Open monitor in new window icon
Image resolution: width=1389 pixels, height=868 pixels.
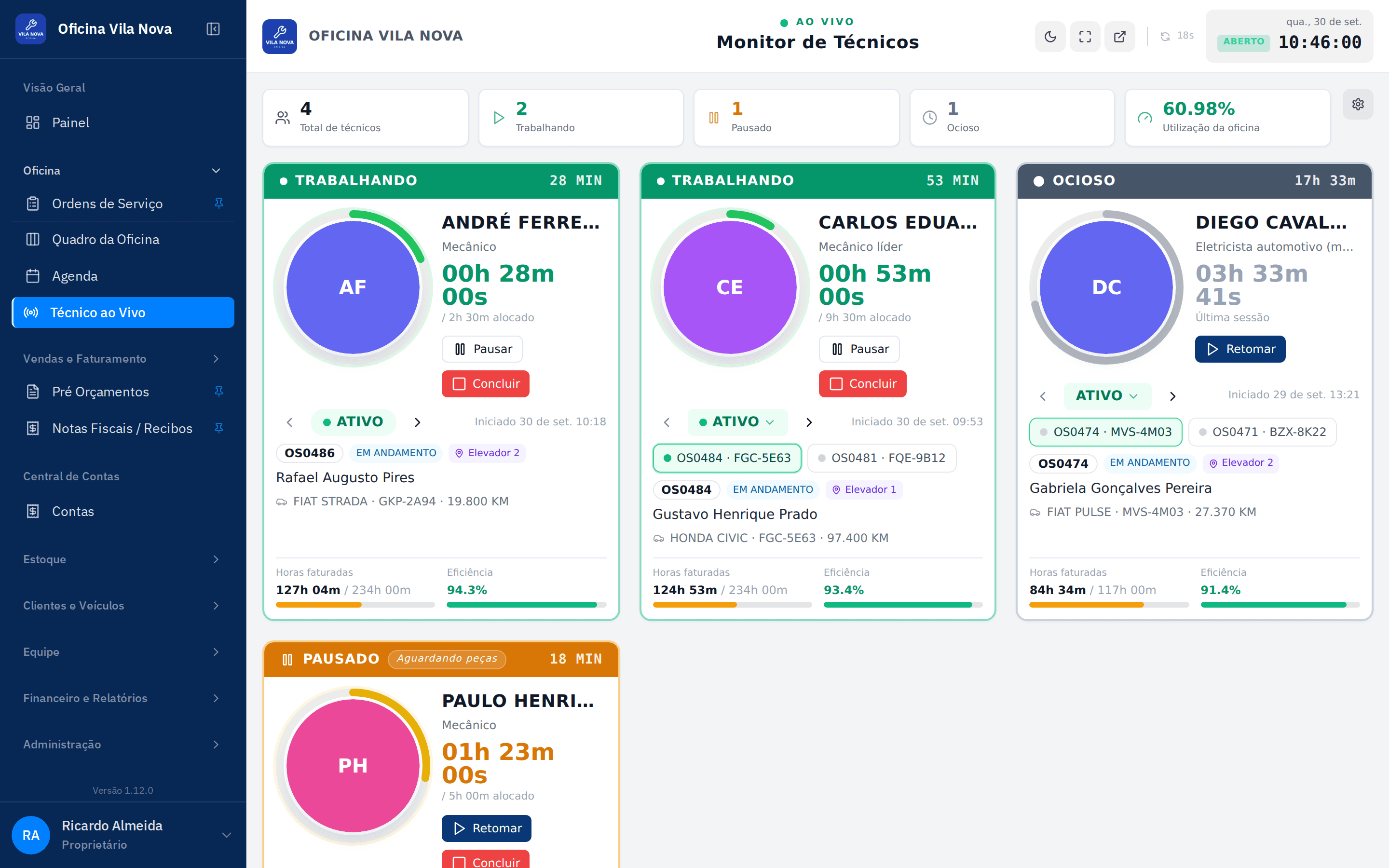tap(1119, 37)
